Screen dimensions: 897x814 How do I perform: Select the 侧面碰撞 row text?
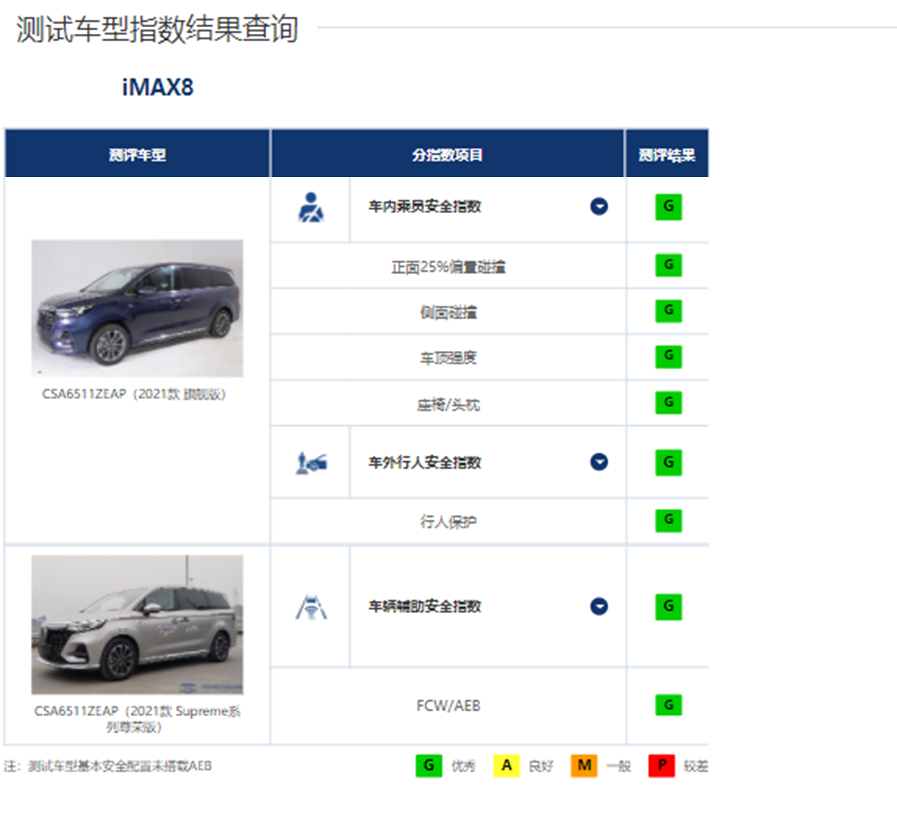(448, 312)
